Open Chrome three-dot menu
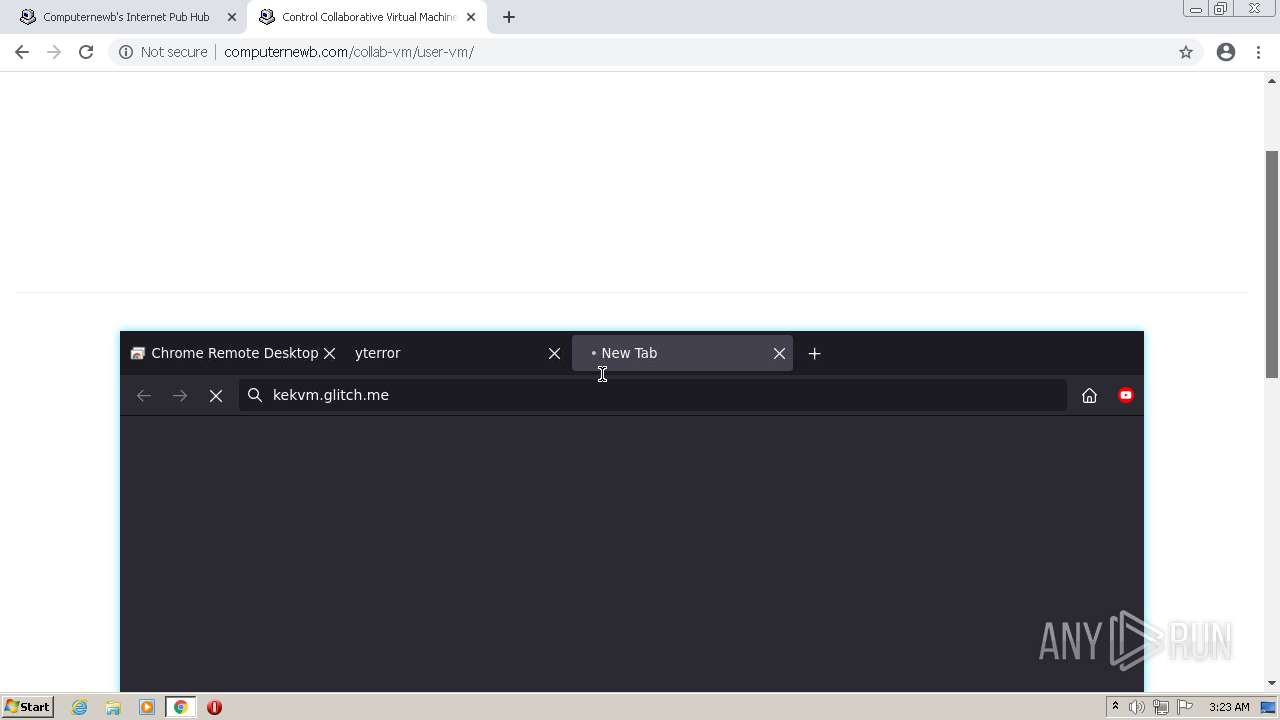Image resolution: width=1280 pixels, height=720 pixels. [1259, 52]
